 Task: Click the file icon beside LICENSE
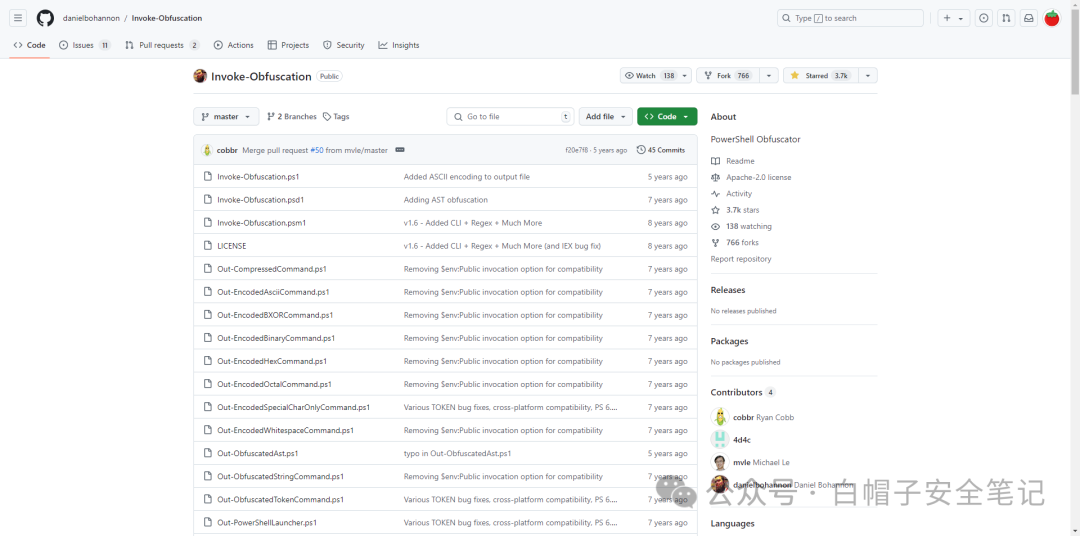coord(207,245)
